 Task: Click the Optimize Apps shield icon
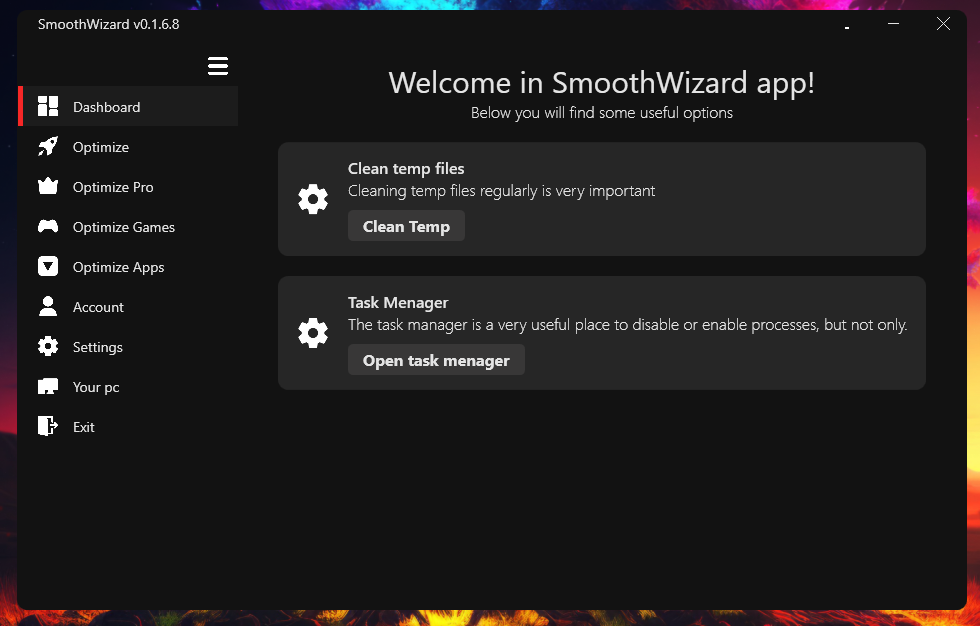(x=48, y=266)
